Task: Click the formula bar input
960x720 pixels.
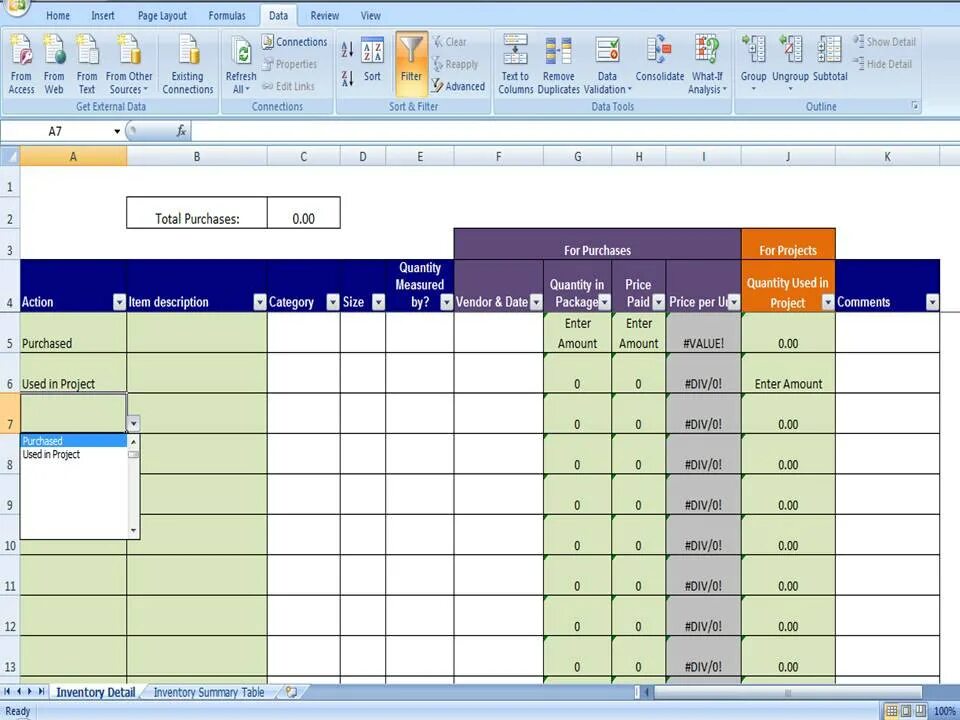Action: tap(574, 131)
